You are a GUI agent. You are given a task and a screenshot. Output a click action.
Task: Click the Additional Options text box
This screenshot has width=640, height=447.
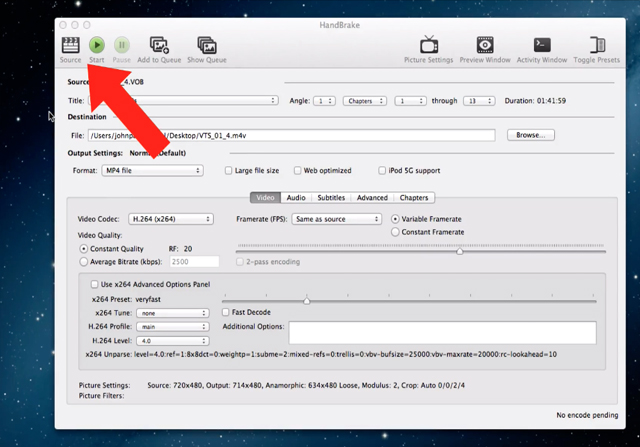(442, 333)
